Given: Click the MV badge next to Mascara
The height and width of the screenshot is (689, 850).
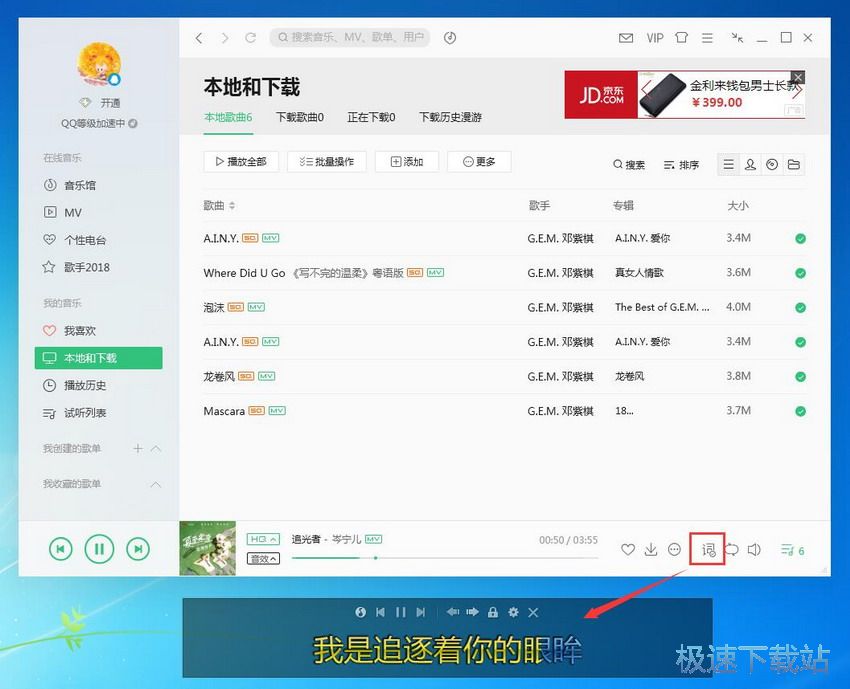Looking at the screenshot, I should 277,411.
